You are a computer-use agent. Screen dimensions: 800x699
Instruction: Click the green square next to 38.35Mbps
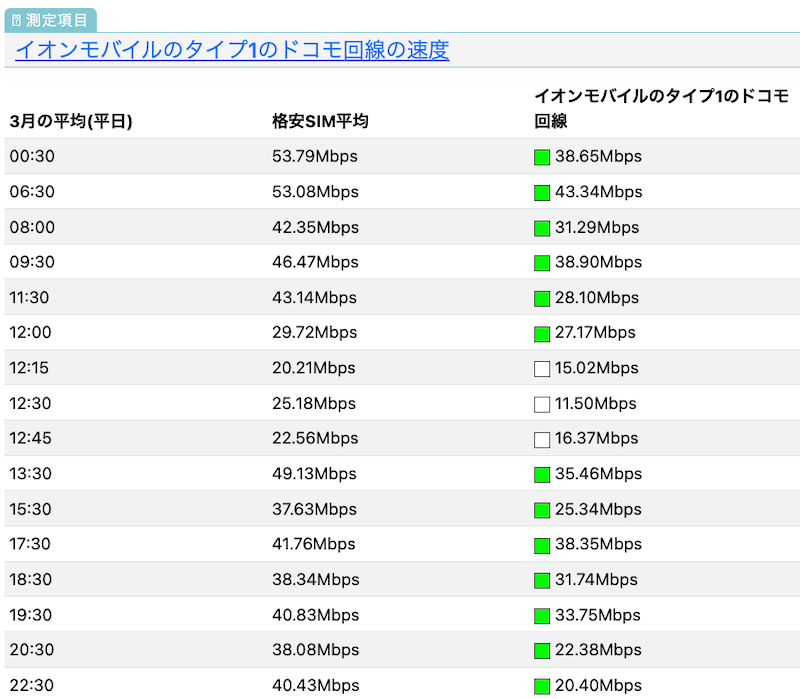click(541, 544)
